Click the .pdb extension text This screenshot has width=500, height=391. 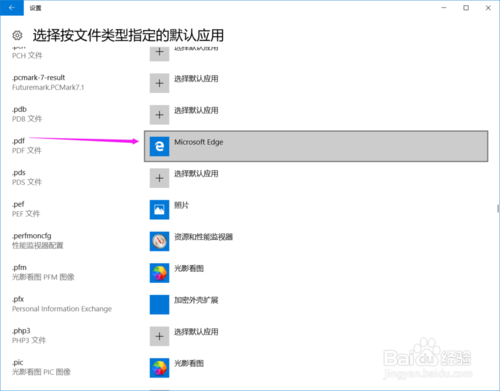[x=19, y=109]
